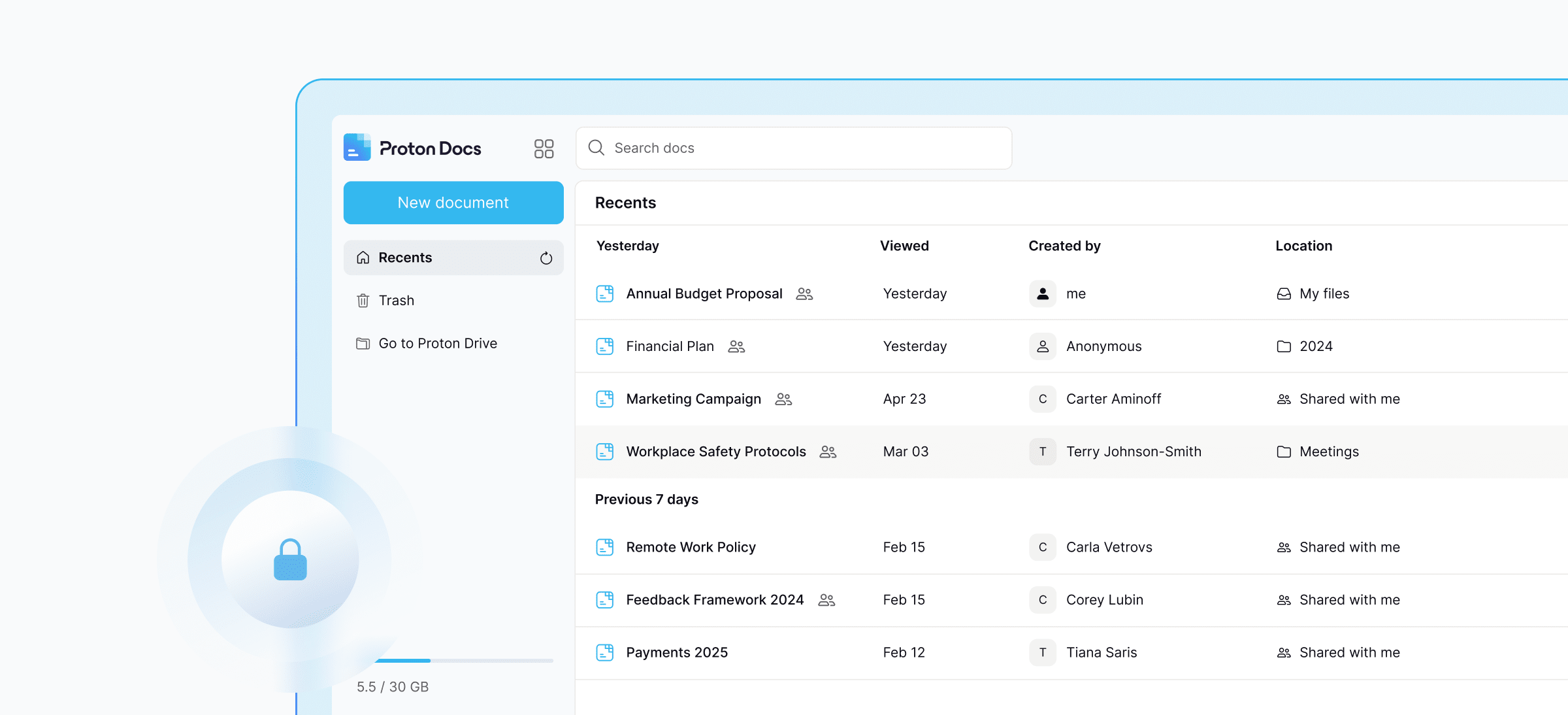Viewport: 1568px width, 715px height.
Task: Click the 2024 folder icon
Action: (1284, 346)
